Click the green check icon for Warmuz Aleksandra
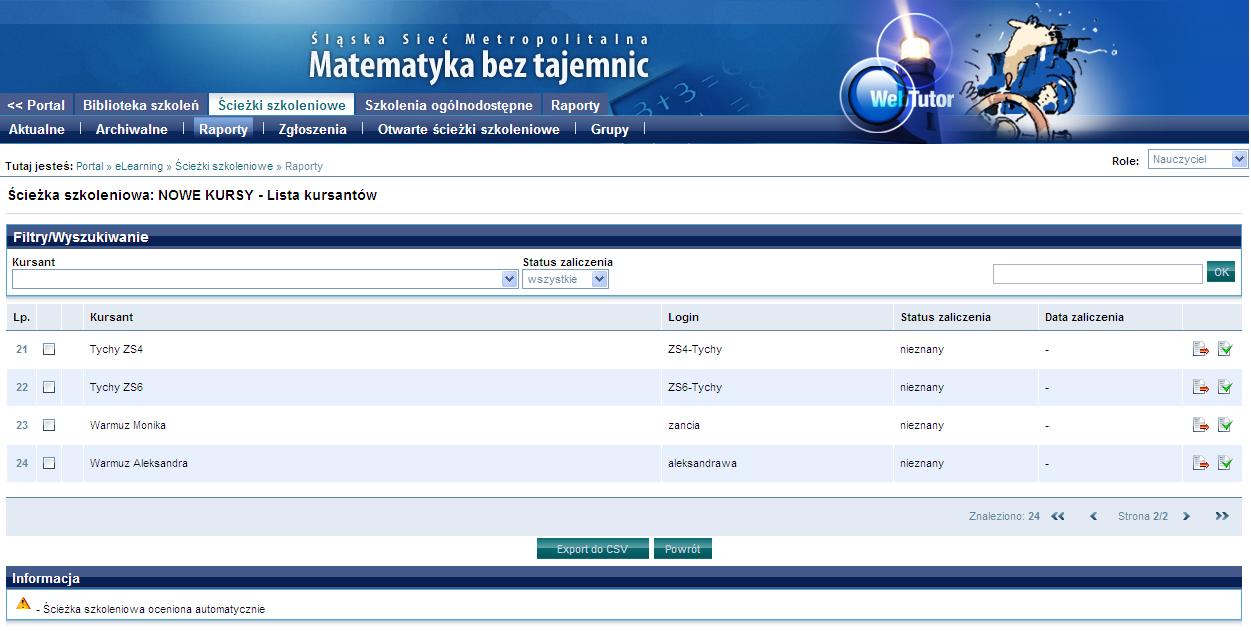1251x631 pixels. pos(1225,463)
